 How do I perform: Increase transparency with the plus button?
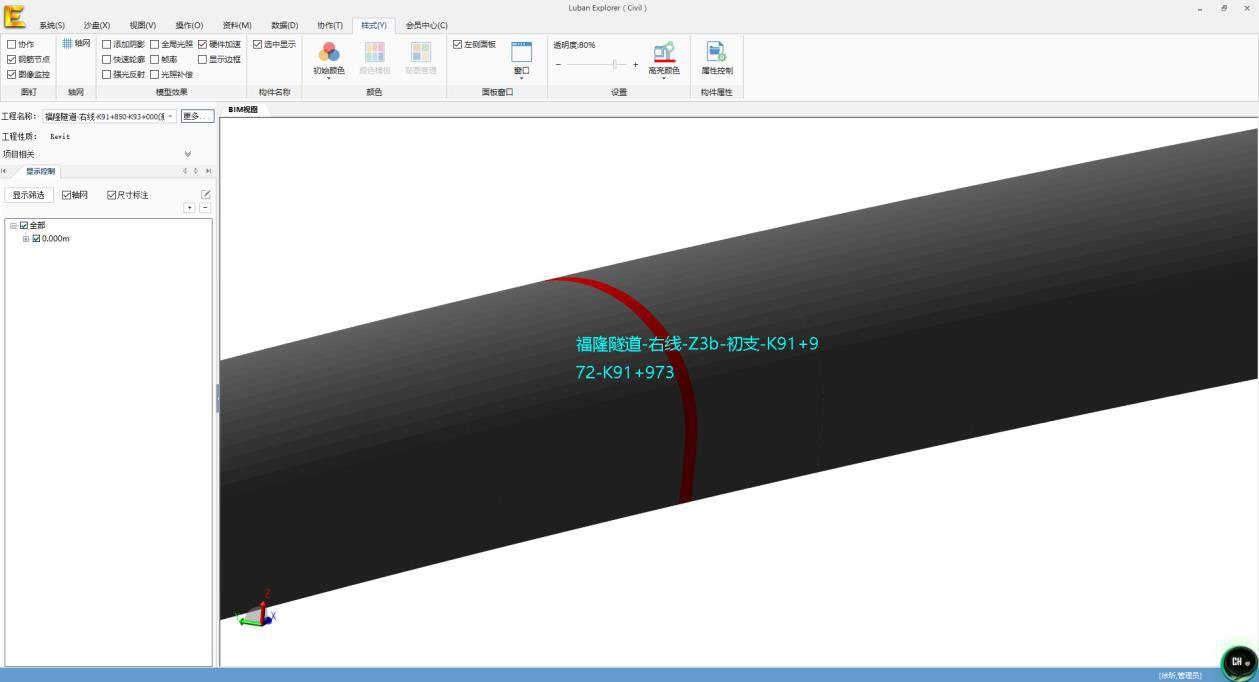pyautogui.click(x=635, y=65)
